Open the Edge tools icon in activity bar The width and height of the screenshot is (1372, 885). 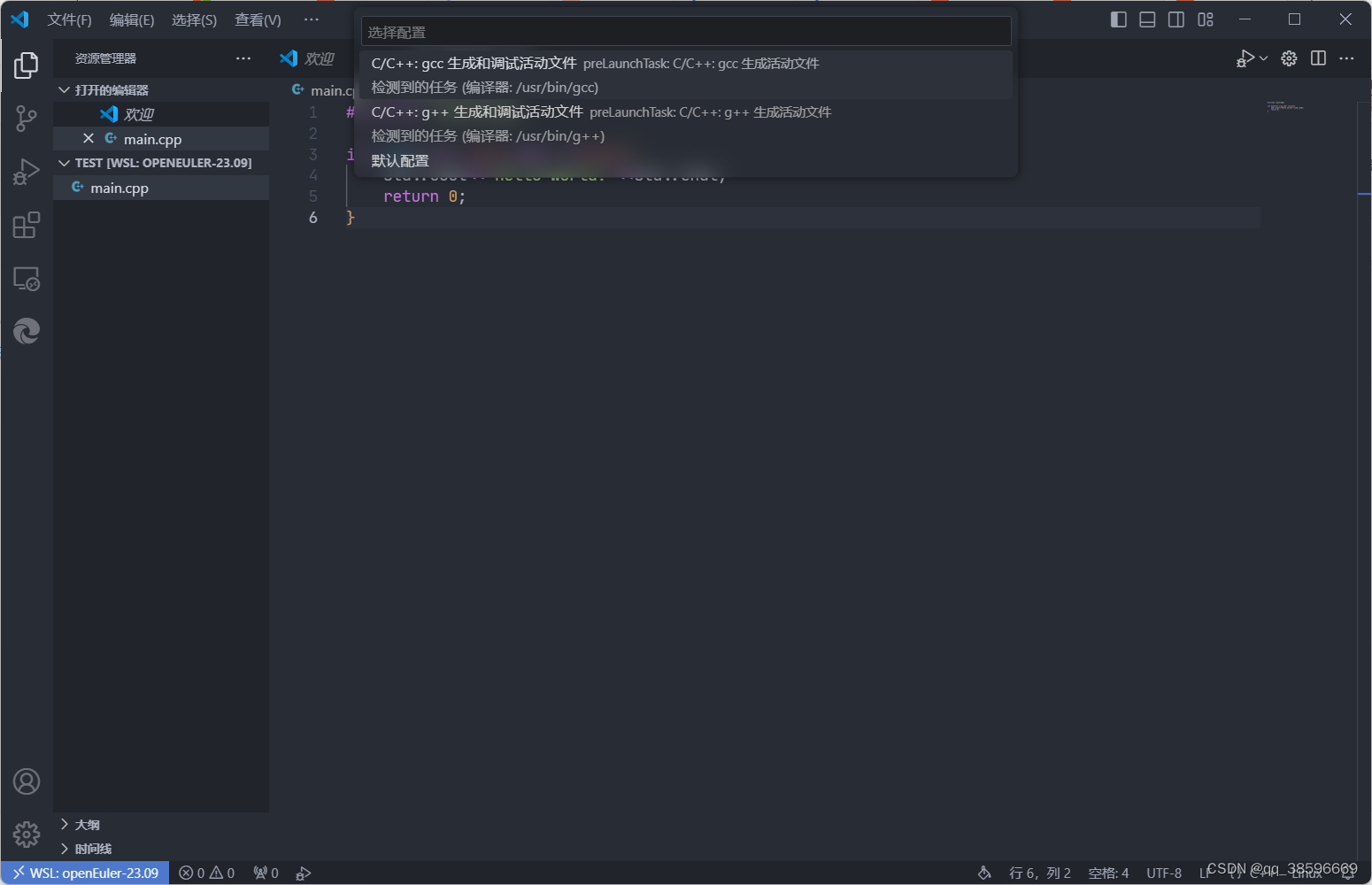[26, 331]
